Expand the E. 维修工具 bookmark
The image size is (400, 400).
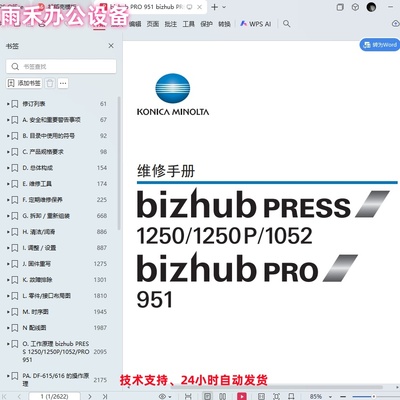pos(8,184)
